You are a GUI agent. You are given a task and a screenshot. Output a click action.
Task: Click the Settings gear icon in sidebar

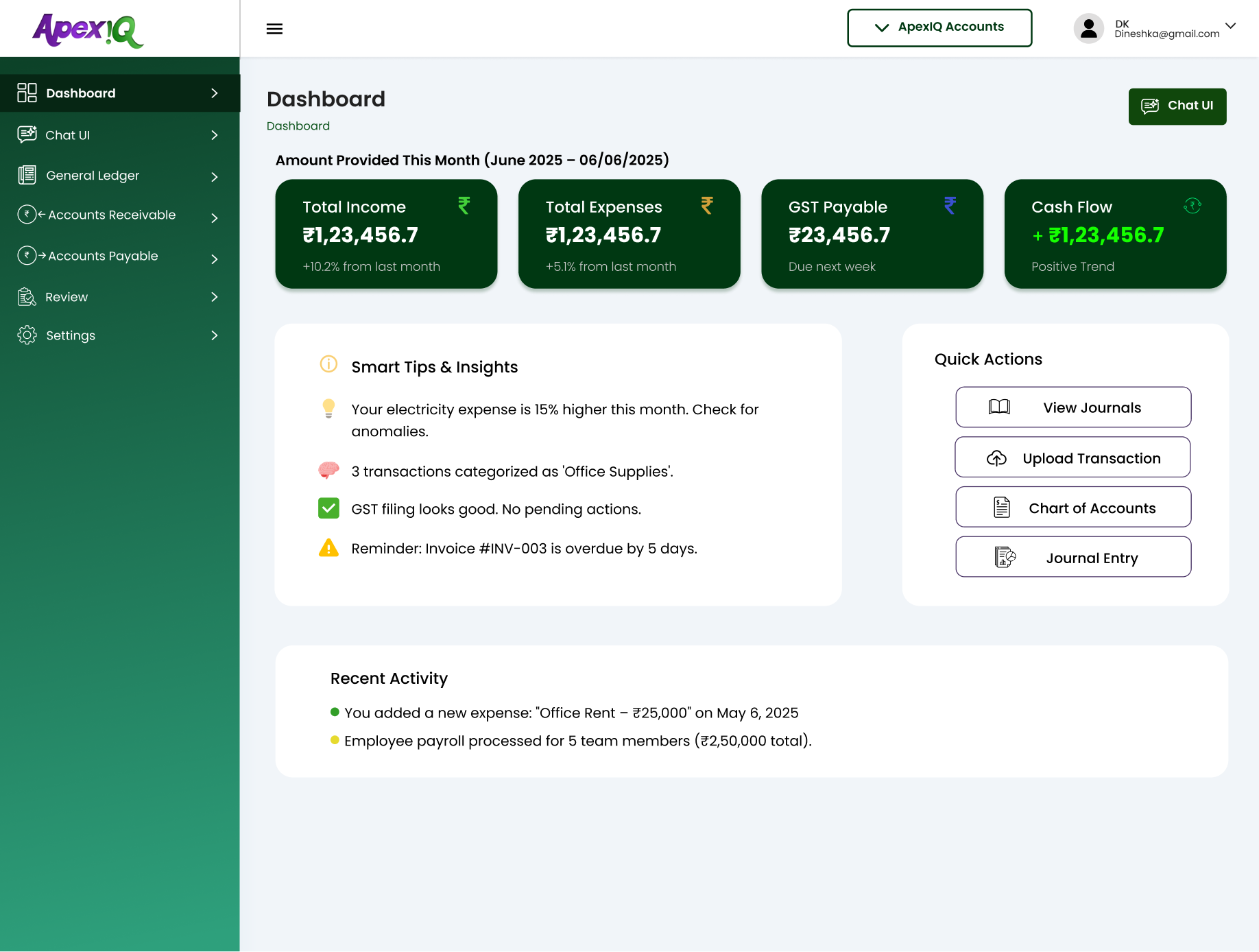tap(27, 335)
